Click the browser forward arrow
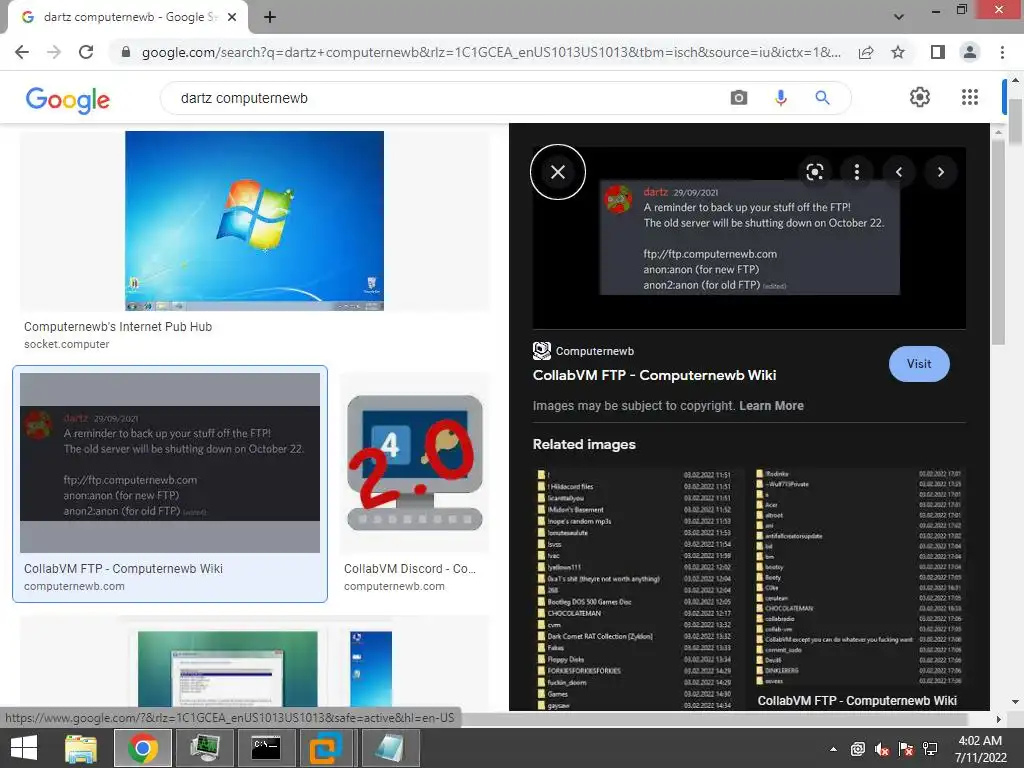1024x768 pixels. click(54, 52)
